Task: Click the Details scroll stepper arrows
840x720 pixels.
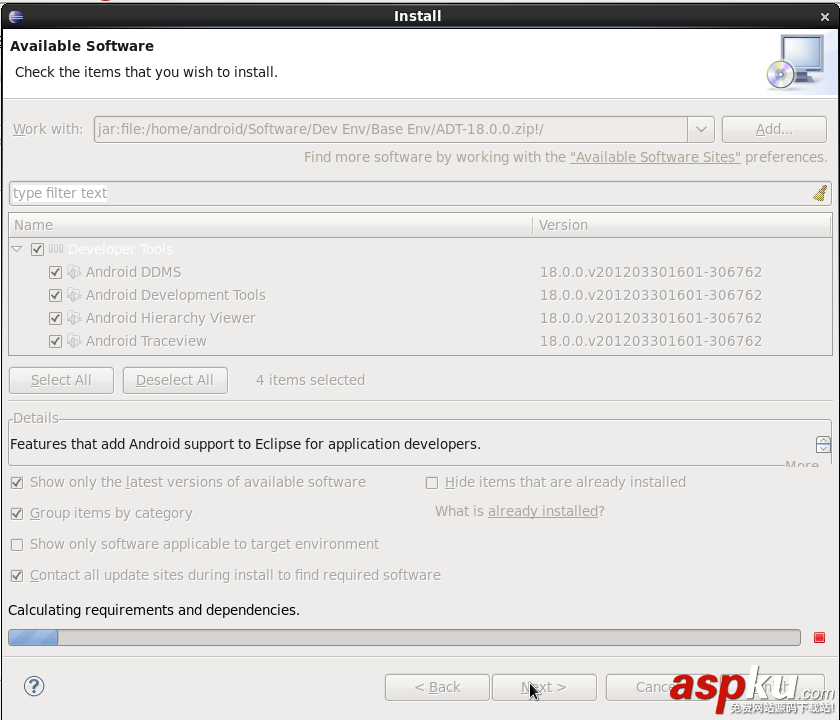Action: click(823, 444)
